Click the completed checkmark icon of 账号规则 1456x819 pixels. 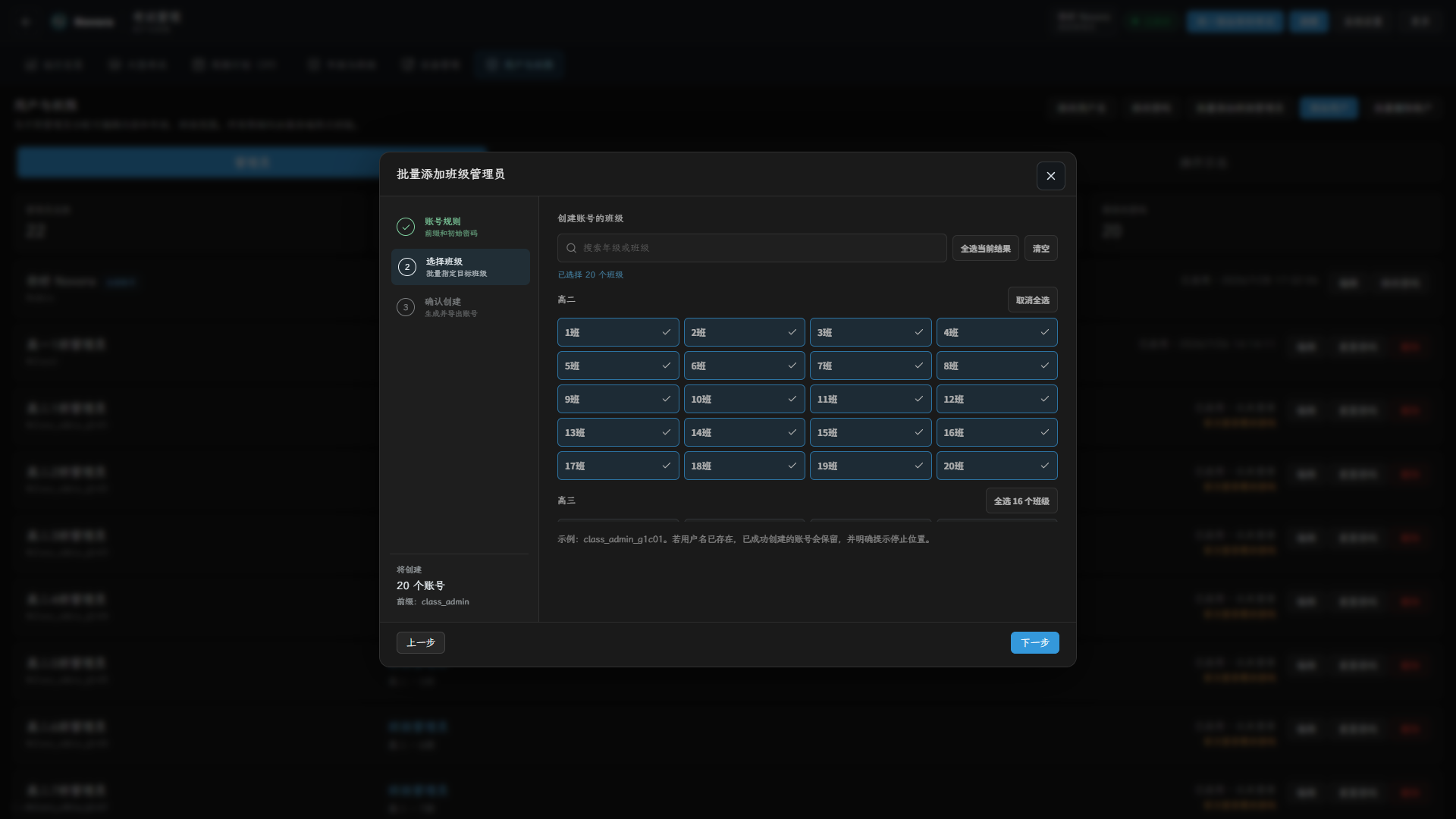point(406,227)
